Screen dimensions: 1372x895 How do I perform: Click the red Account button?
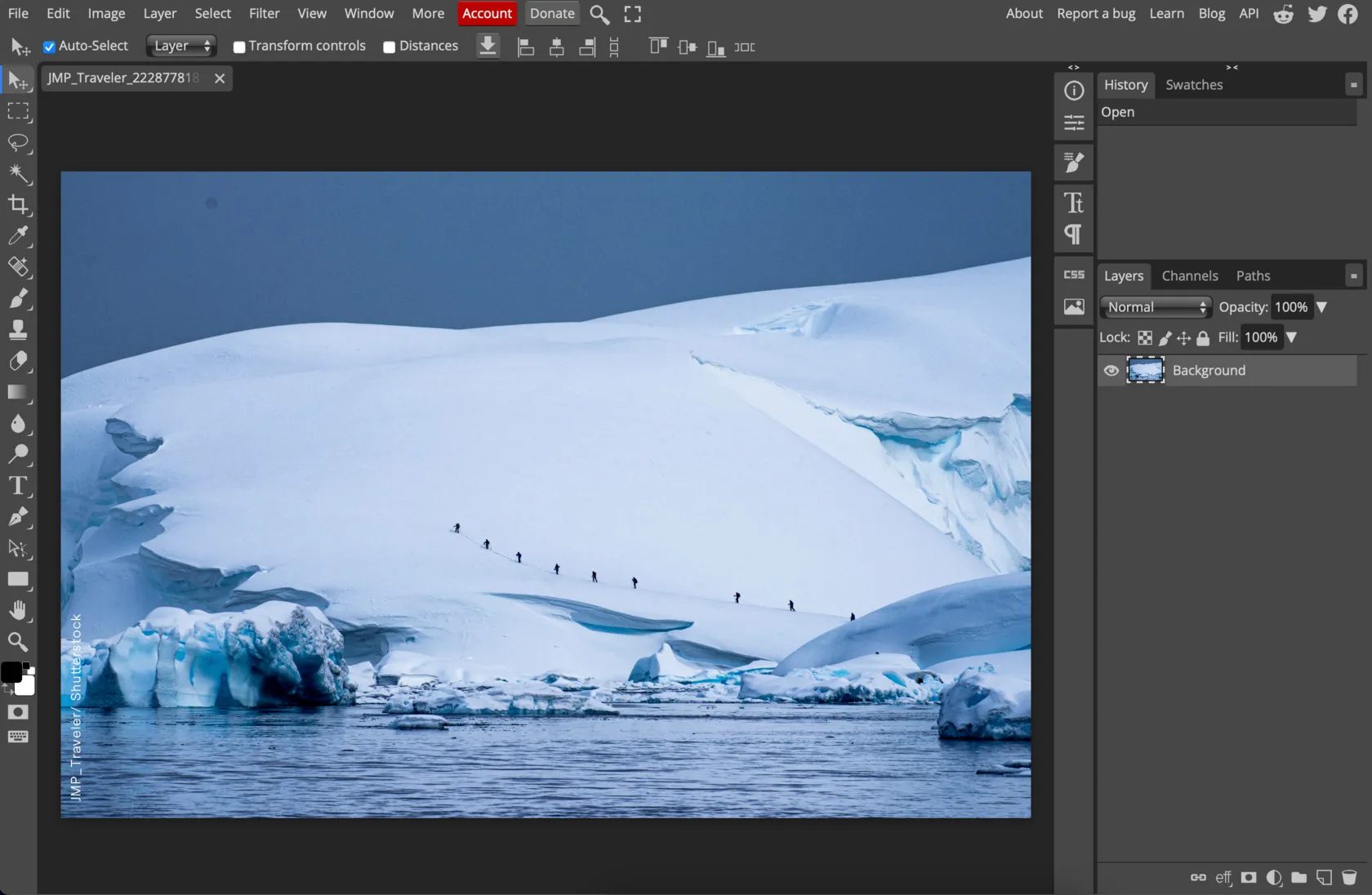tap(487, 14)
